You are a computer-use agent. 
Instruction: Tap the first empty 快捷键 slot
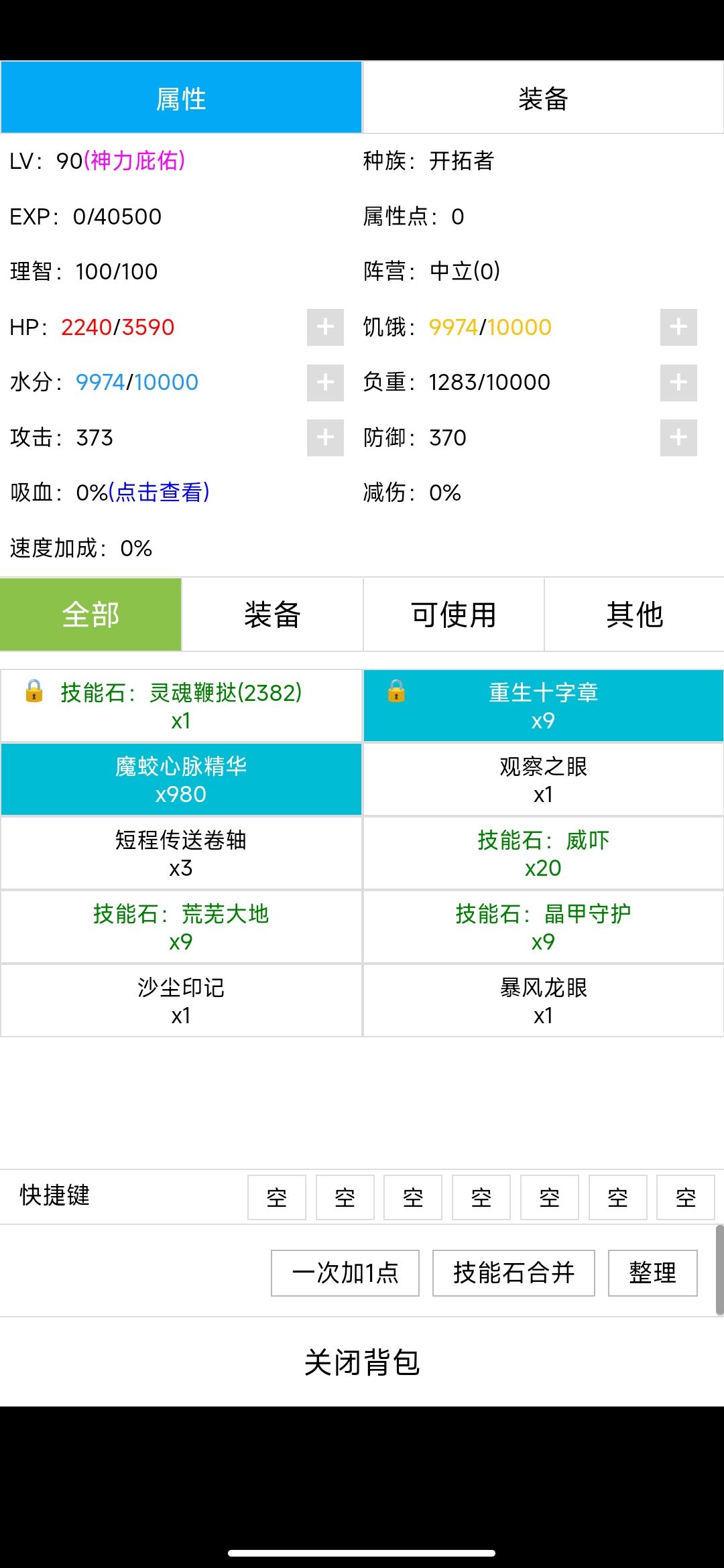[x=276, y=1197]
